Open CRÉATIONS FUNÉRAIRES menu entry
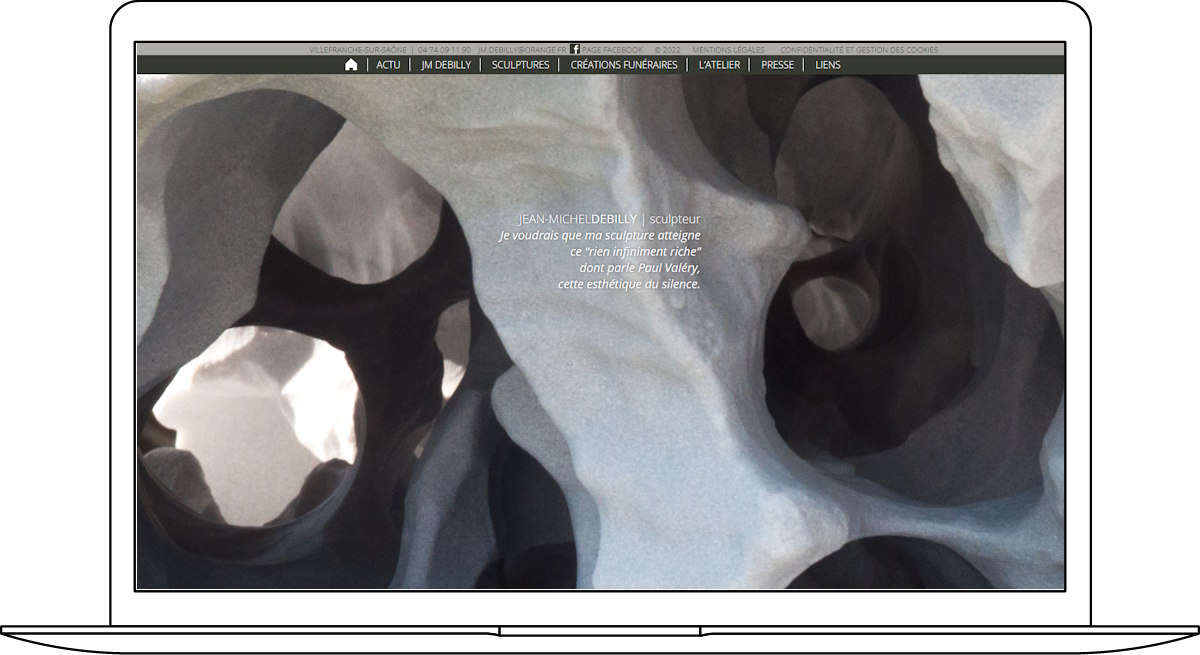1200x655 pixels. pyautogui.click(x=623, y=65)
